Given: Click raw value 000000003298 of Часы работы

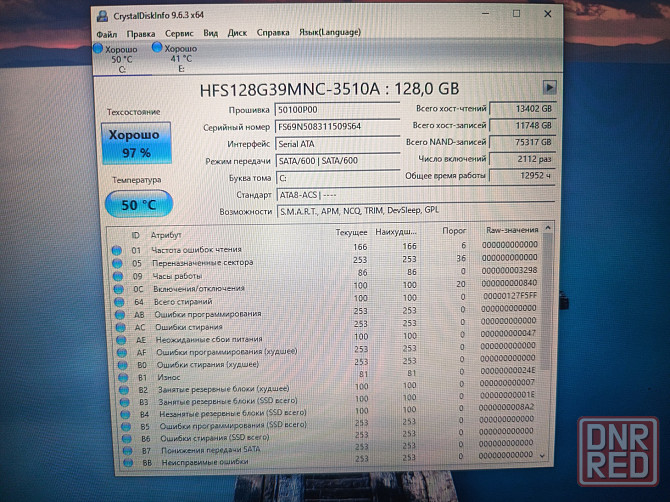Looking at the screenshot, I should point(509,270).
